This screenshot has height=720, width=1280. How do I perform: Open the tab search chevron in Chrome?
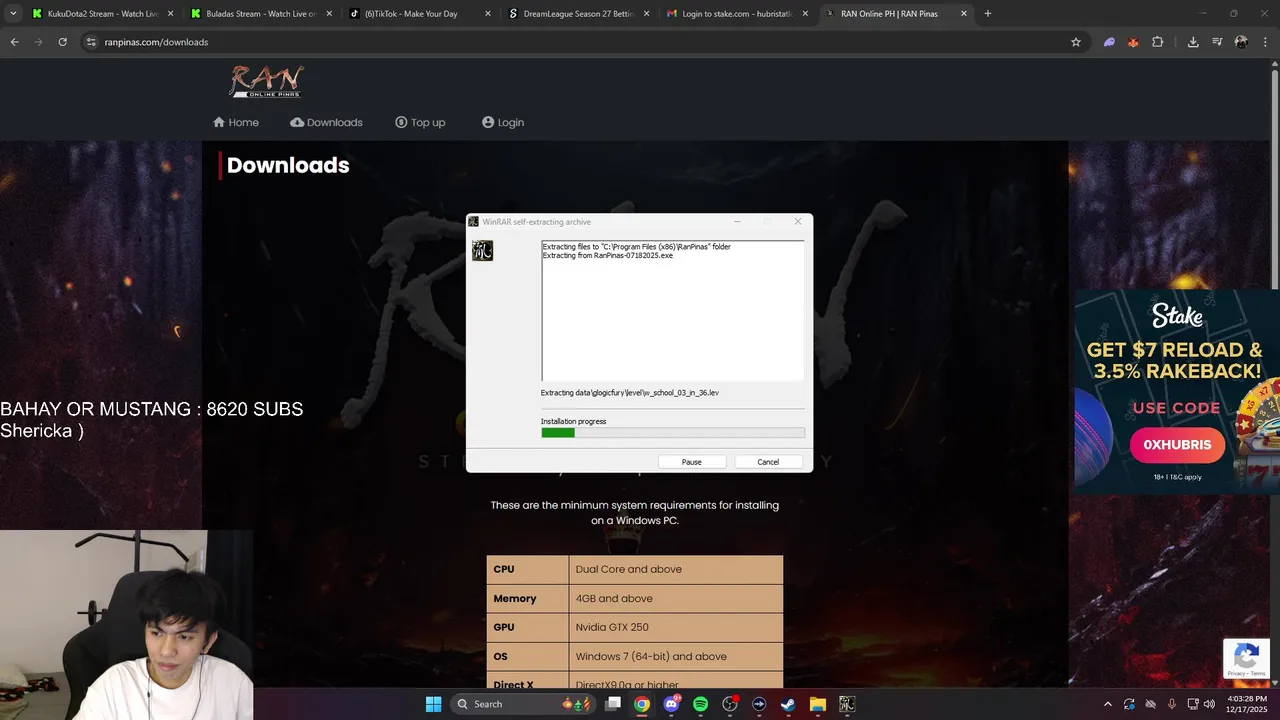point(13,14)
